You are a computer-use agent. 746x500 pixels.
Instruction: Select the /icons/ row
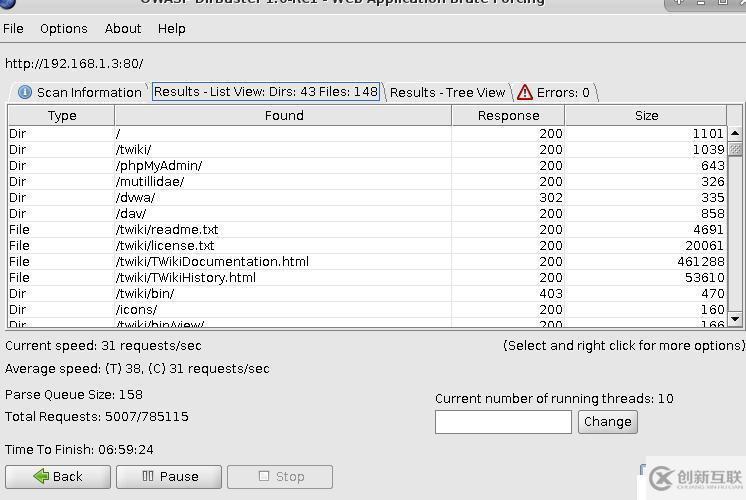(x=367, y=310)
